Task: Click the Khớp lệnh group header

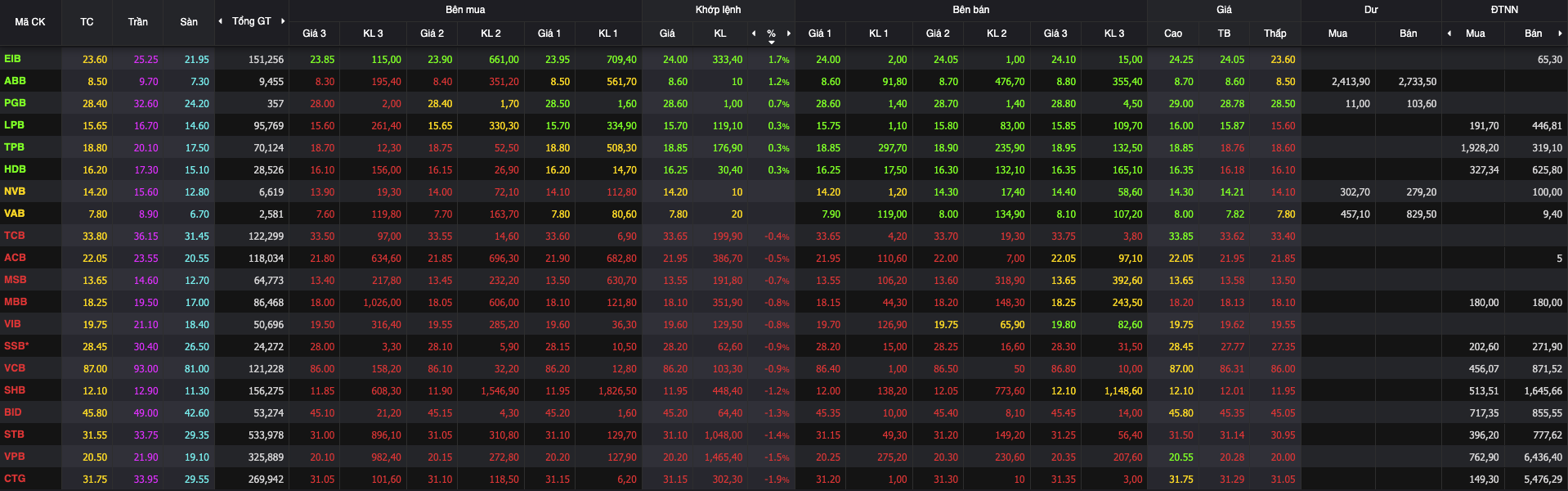Action: pyautogui.click(x=719, y=10)
